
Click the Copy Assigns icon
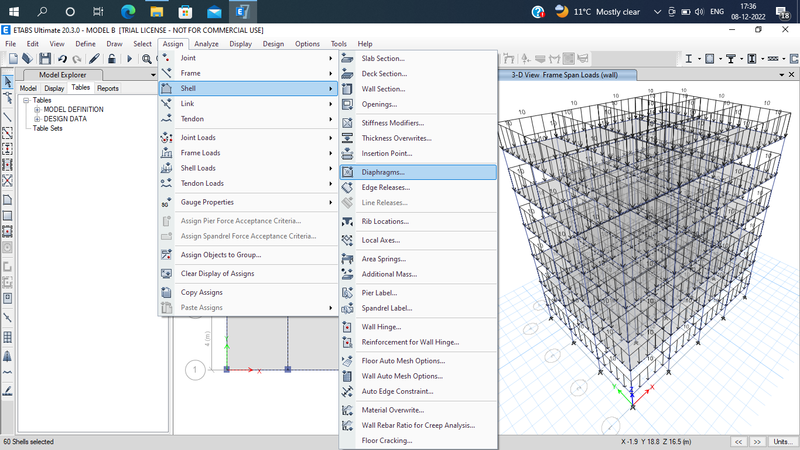click(x=166, y=292)
